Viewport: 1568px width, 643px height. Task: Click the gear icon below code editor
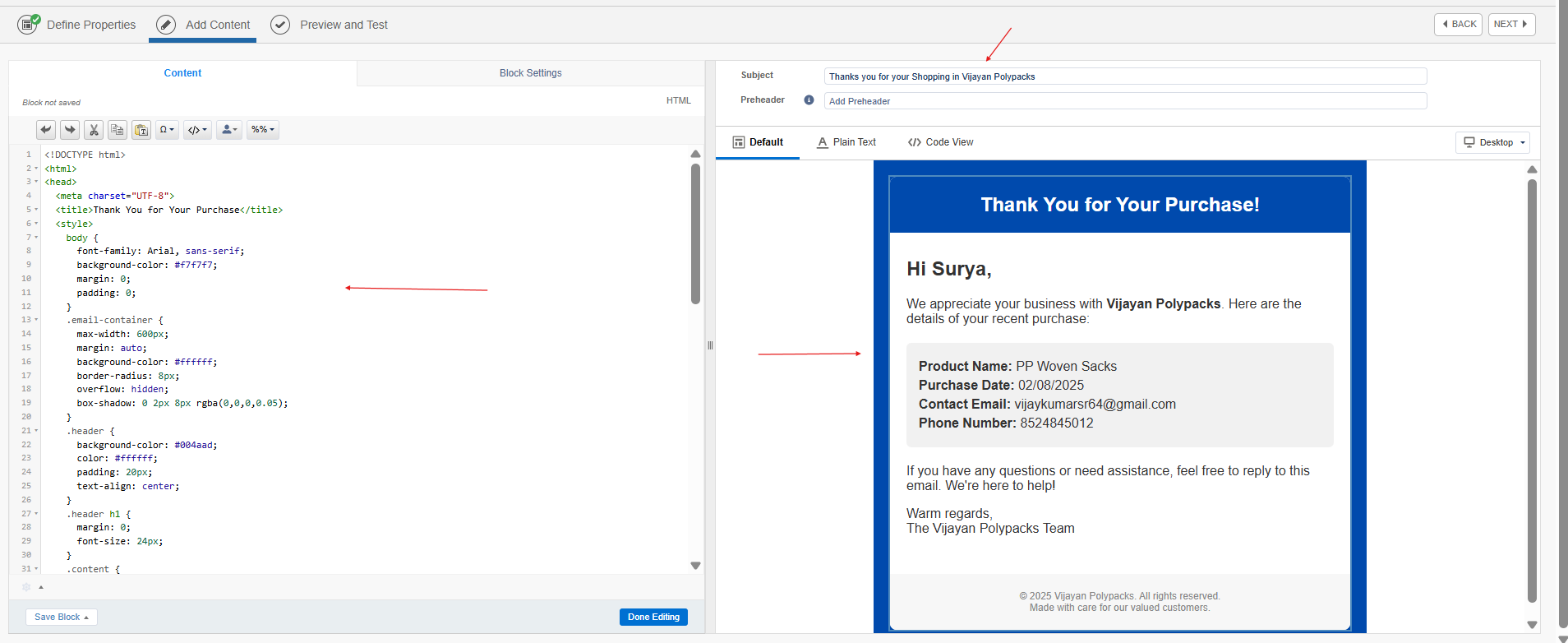(26, 587)
